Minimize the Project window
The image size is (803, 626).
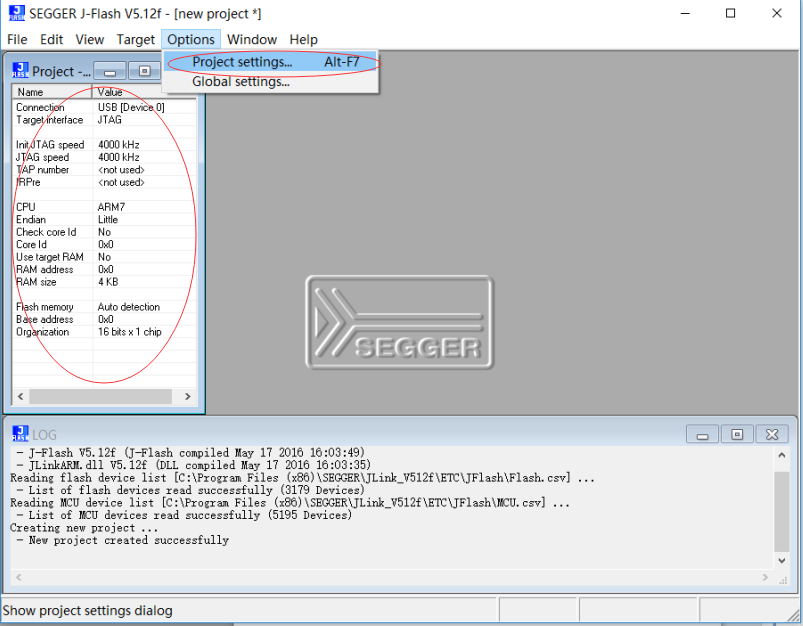point(109,70)
